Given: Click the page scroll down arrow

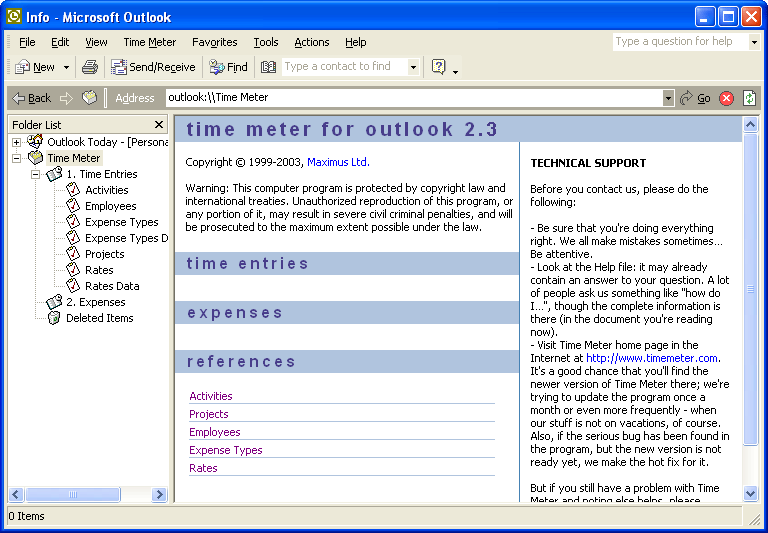Looking at the screenshot, I should (750, 493).
